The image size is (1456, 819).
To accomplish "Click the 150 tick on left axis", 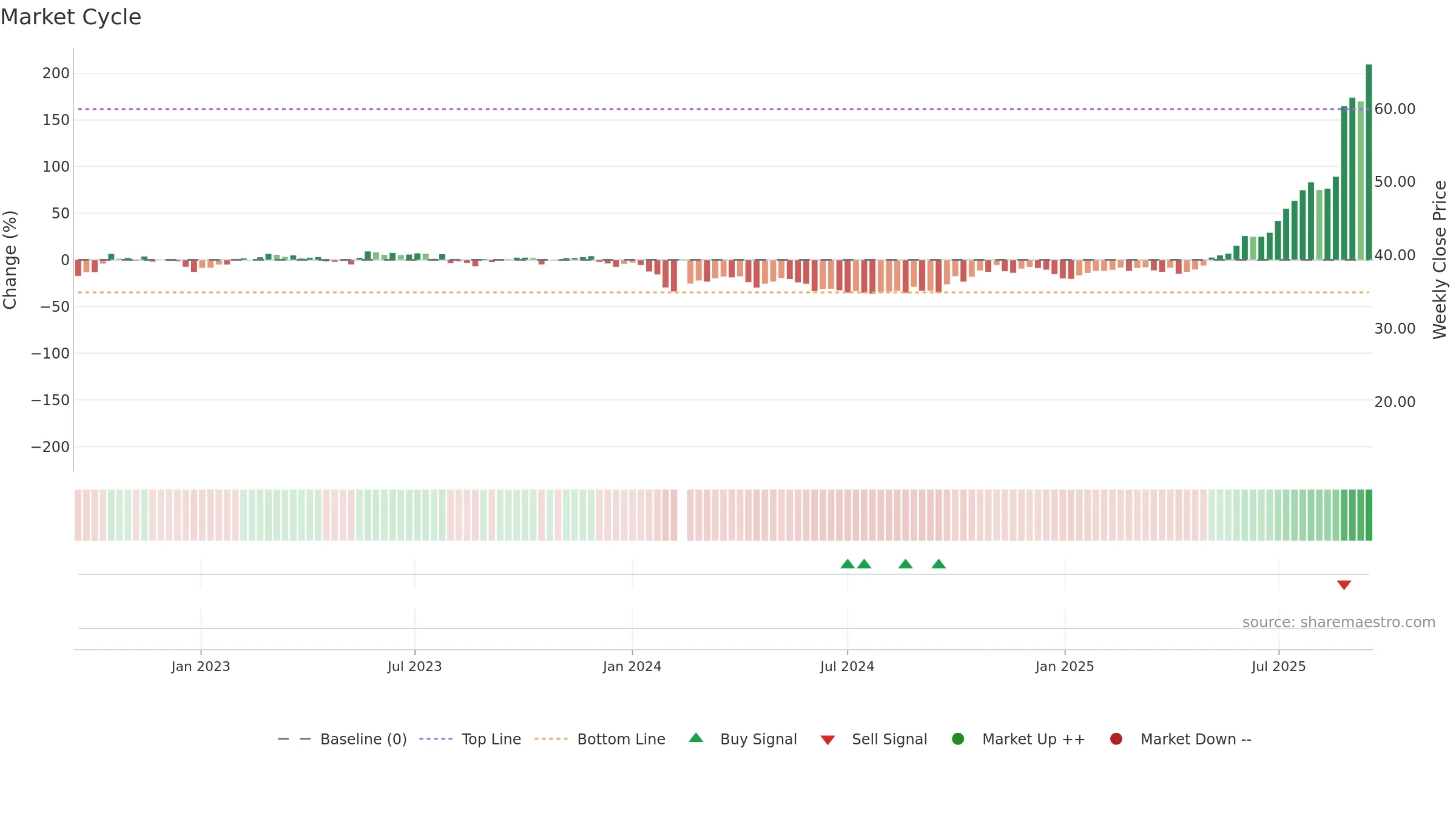I will point(56,120).
